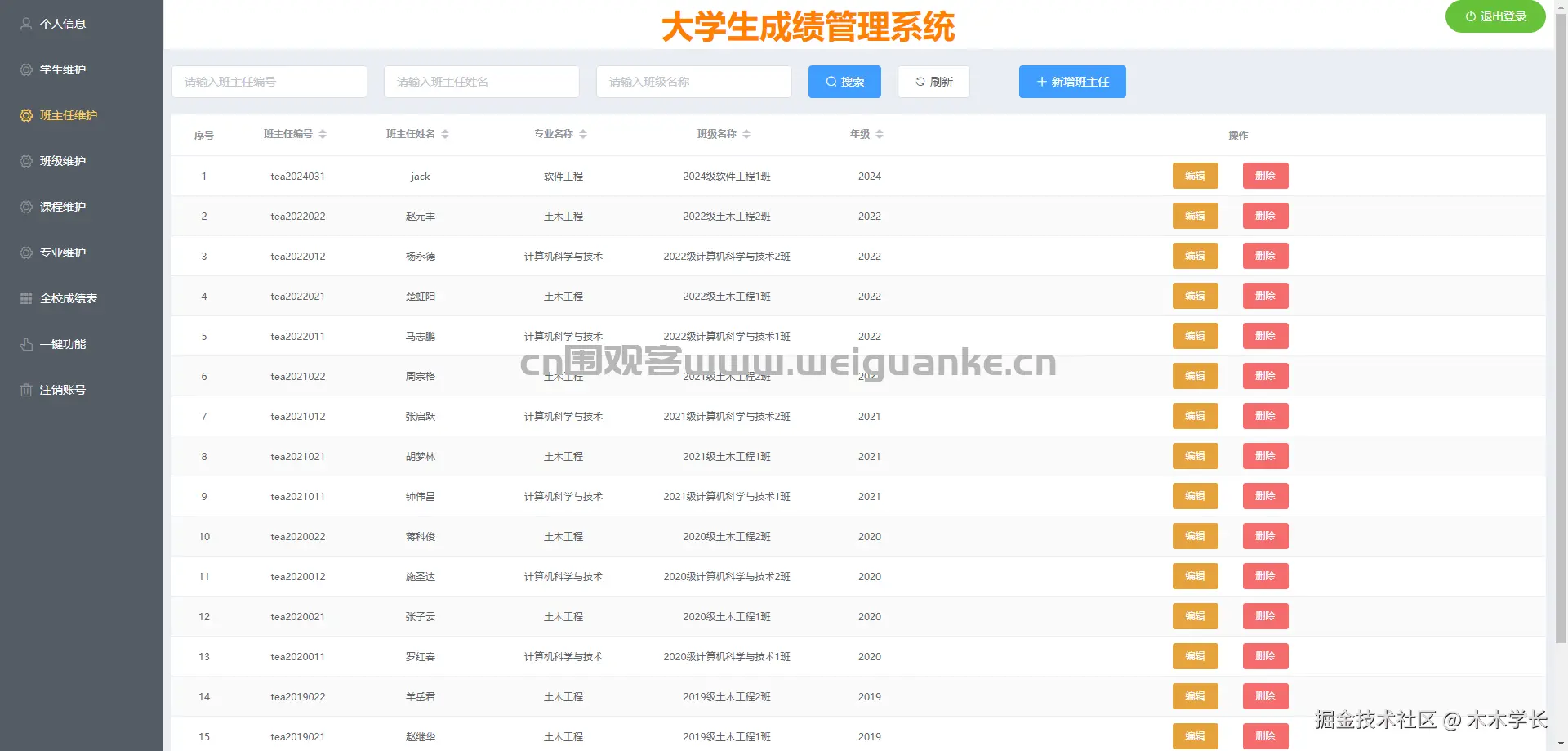Click the gear icon beside 班级维护
1568x751 pixels.
26,161
